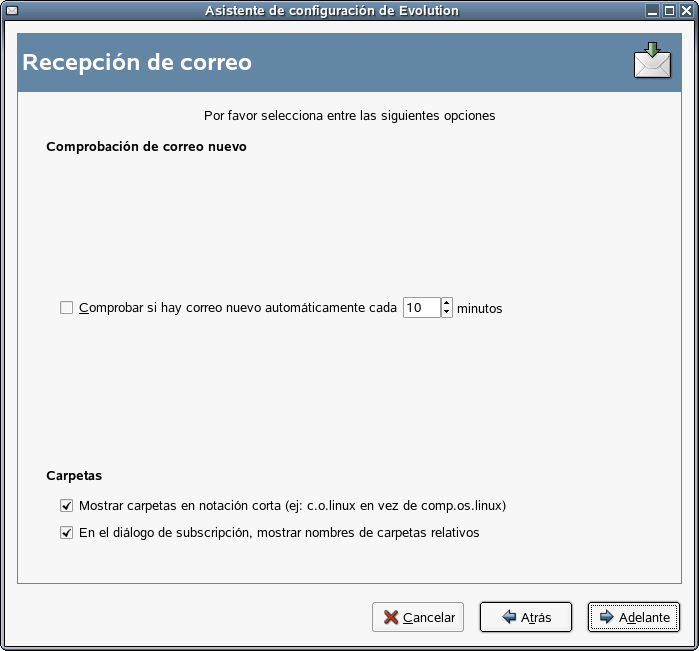Decrease minutes with the spinner down arrow

click(x=447, y=313)
